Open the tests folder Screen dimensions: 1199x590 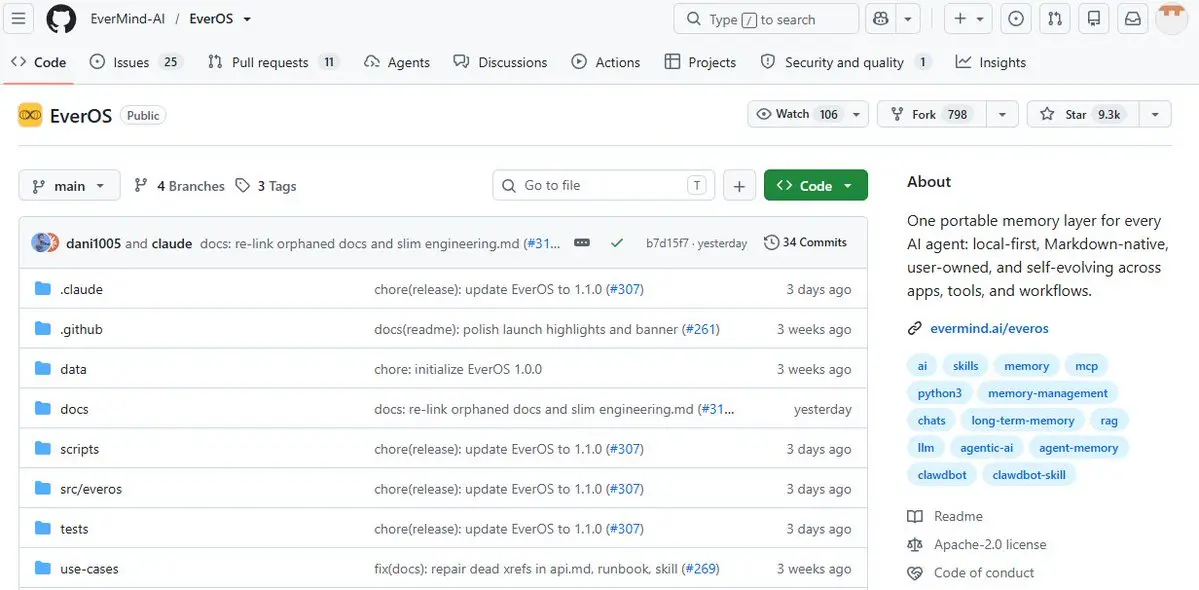pos(74,528)
